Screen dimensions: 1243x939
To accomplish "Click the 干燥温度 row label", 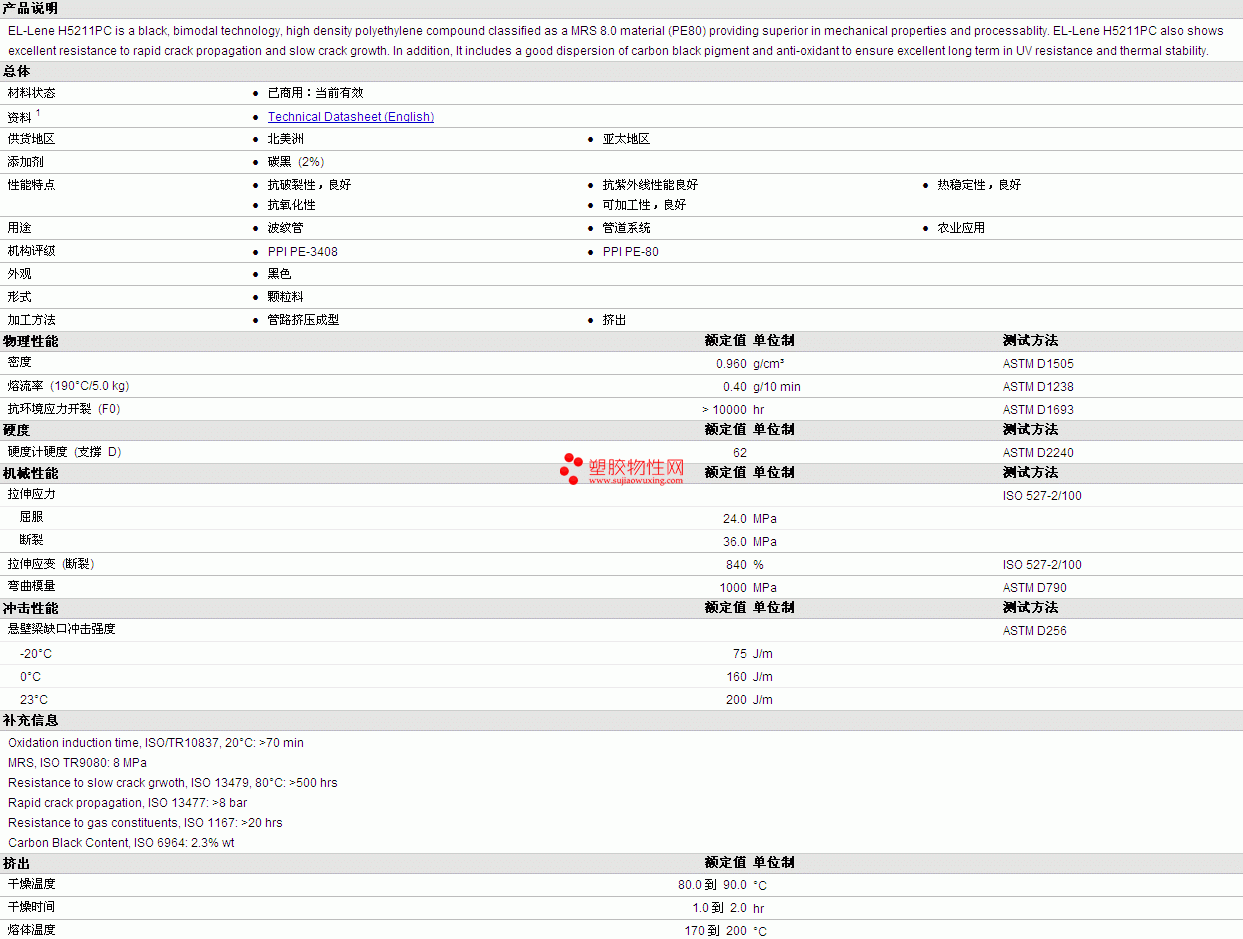I will coord(32,884).
